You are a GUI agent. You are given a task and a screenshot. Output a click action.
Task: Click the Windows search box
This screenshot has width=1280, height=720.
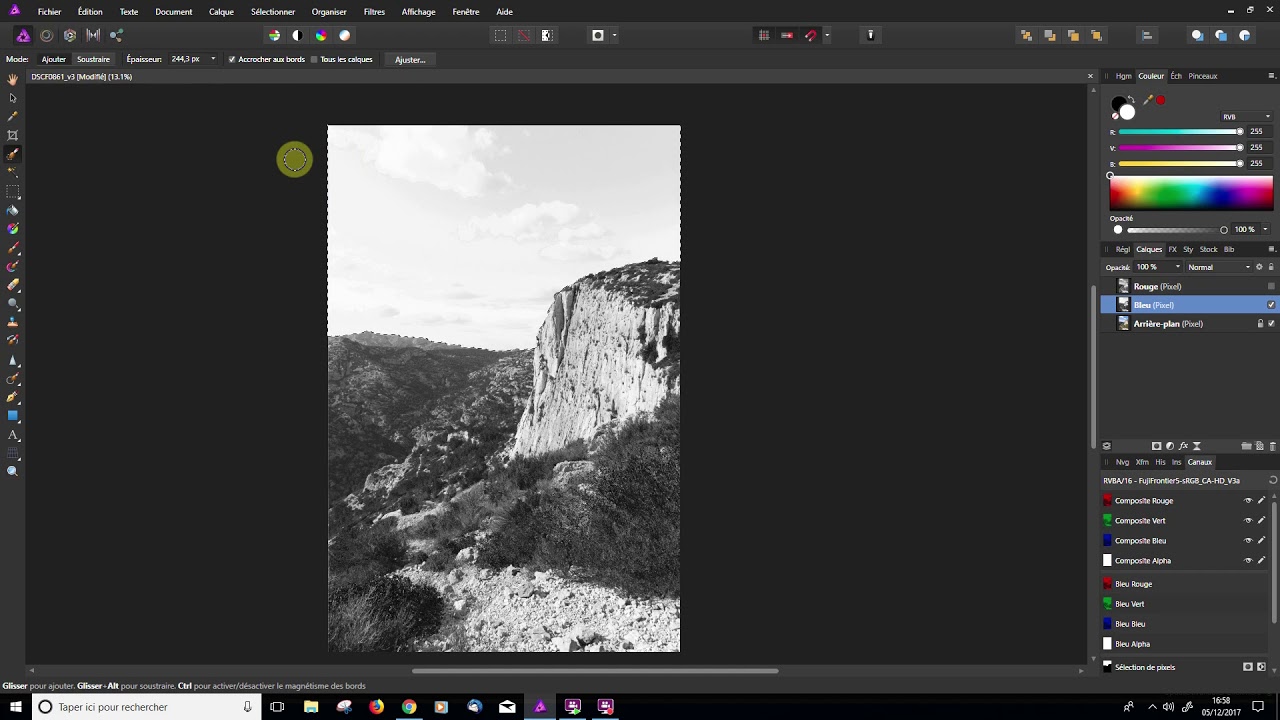click(x=146, y=707)
